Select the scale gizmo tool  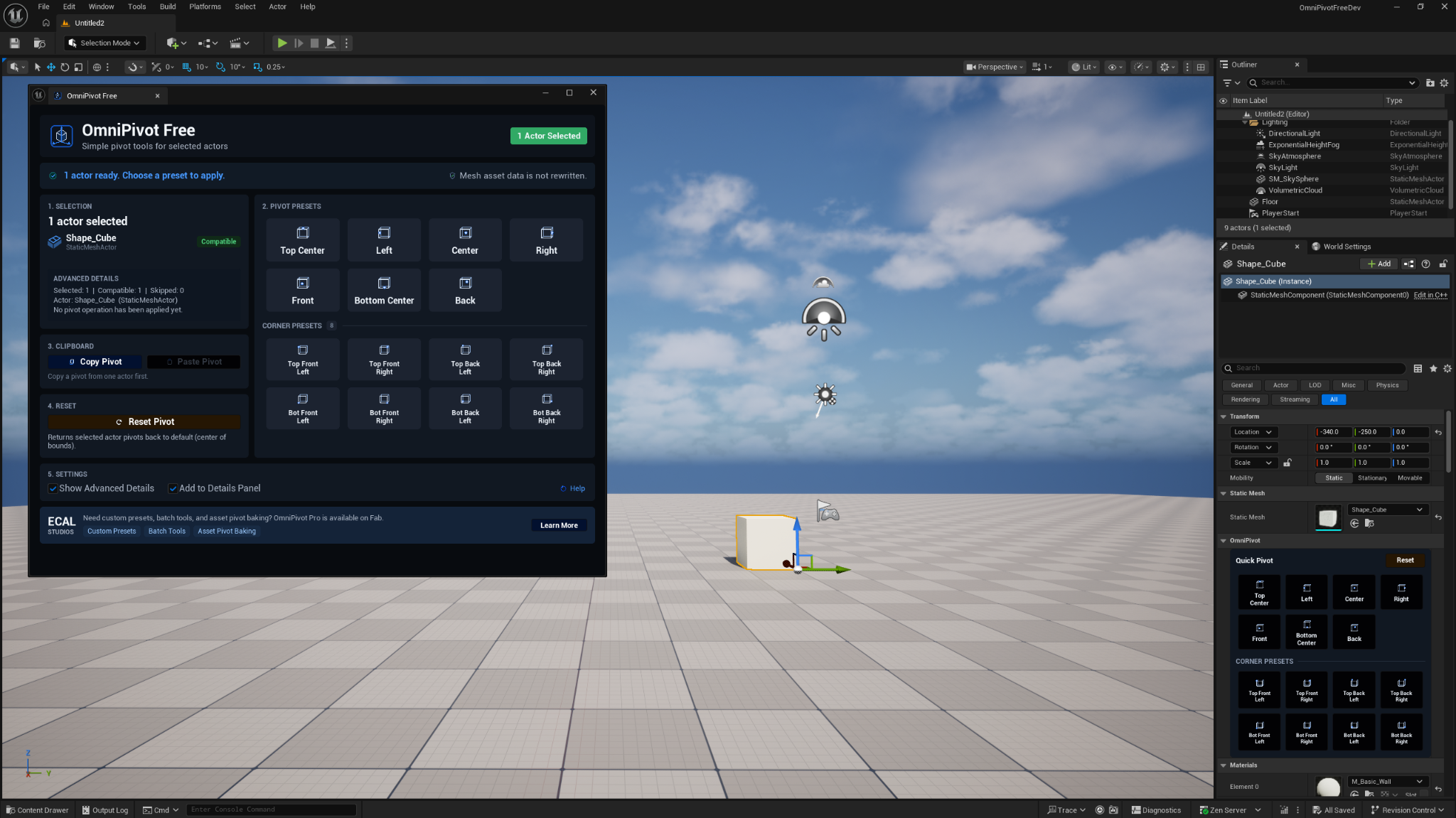[78, 67]
